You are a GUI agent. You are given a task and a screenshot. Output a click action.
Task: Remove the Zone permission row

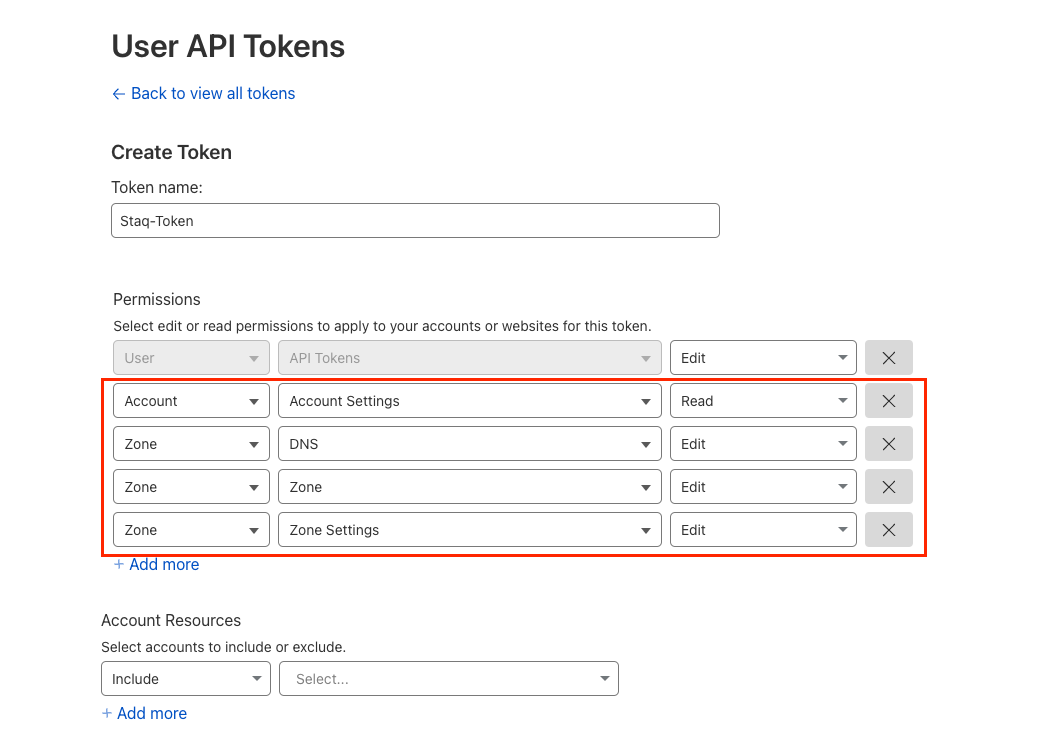[888, 486]
